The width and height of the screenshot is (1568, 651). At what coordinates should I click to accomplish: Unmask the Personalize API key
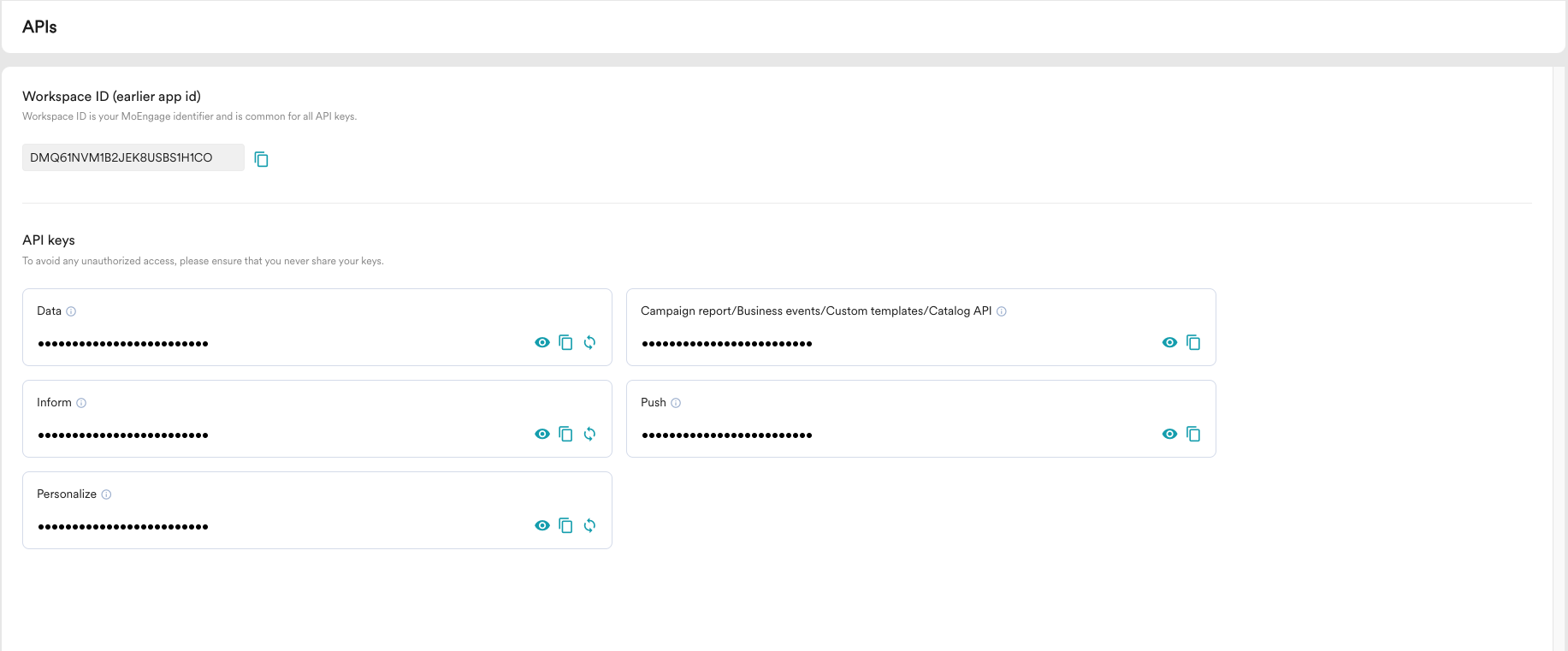click(541, 525)
